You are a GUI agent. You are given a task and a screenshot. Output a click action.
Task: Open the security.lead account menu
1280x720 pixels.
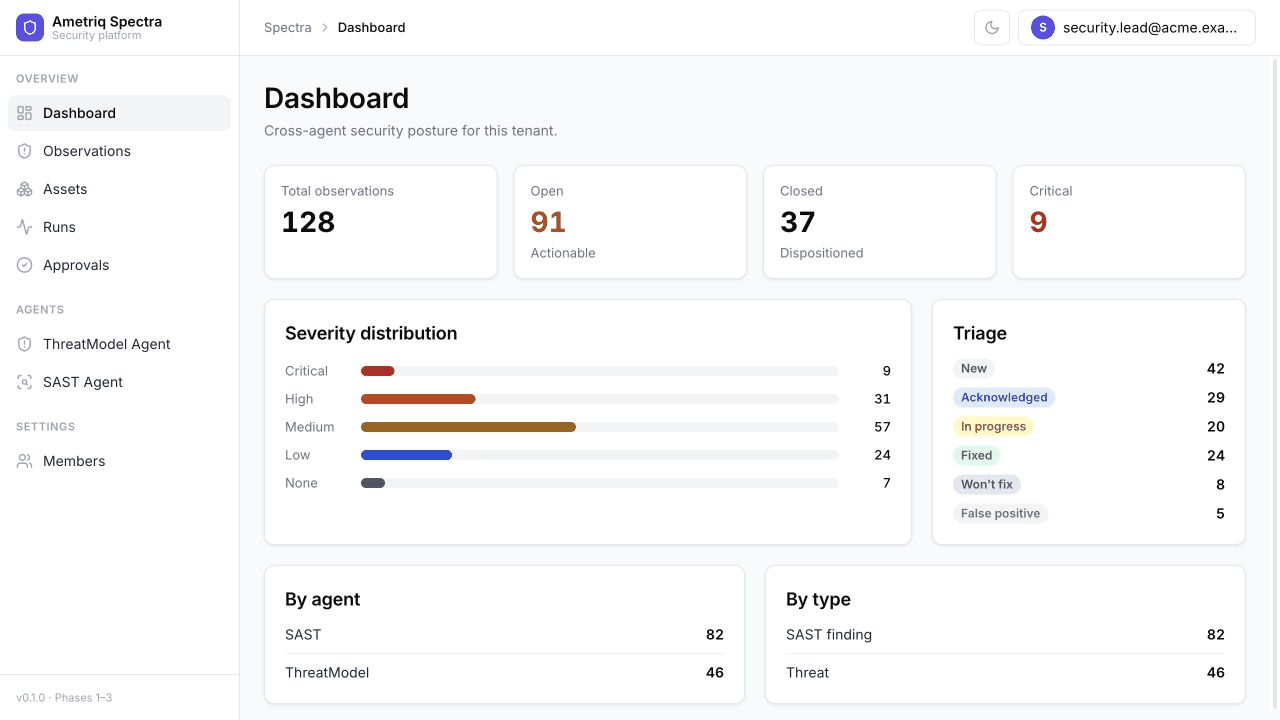(x=1137, y=28)
